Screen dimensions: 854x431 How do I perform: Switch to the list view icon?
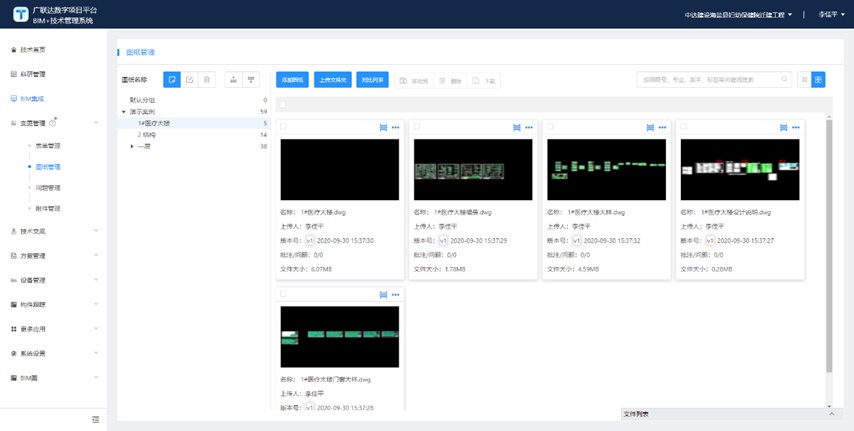click(803, 79)
